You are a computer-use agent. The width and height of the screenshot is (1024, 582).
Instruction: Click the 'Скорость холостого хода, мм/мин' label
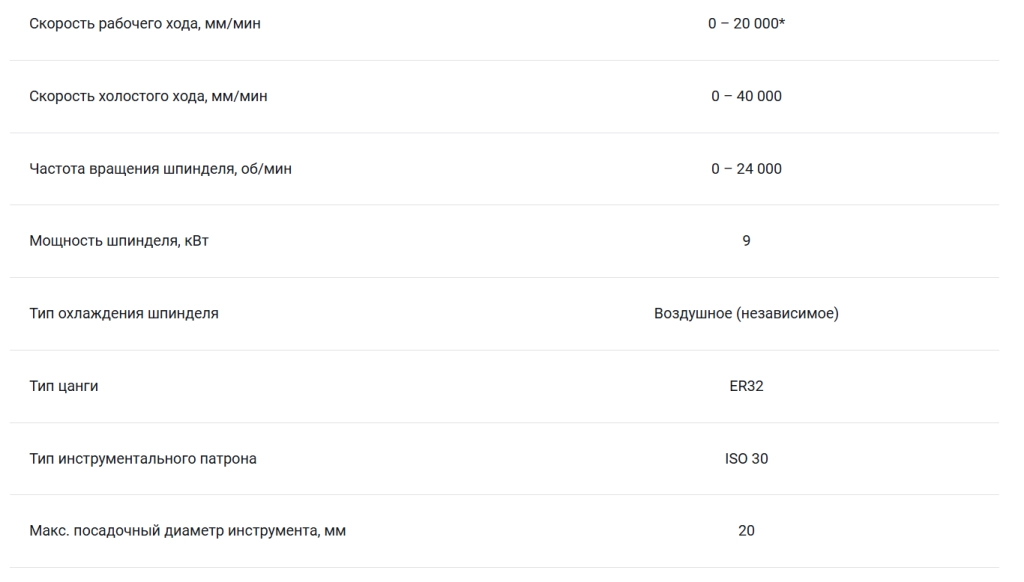pos(148,96)
